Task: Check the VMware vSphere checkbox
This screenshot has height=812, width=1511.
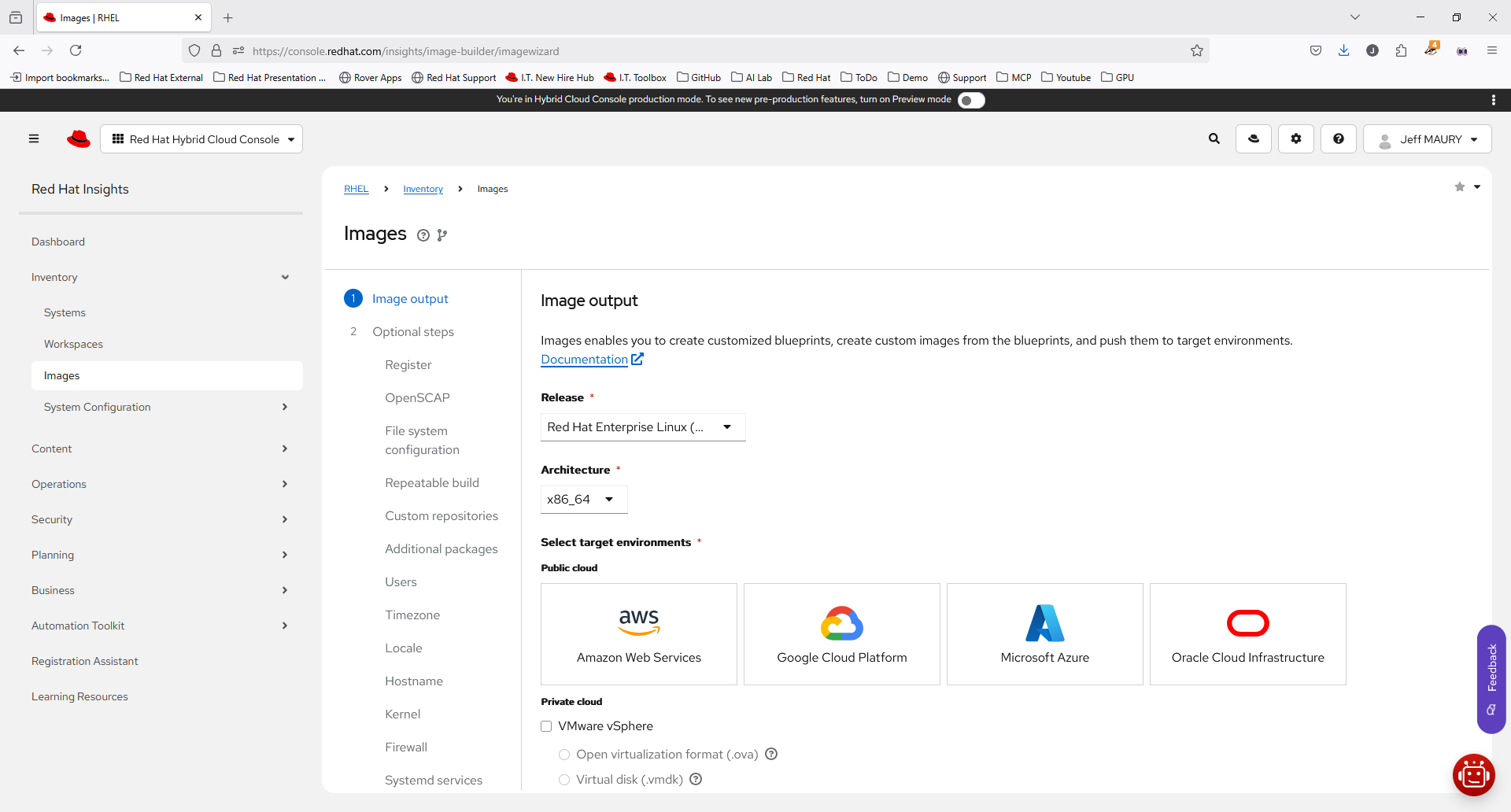Action: 546,726
